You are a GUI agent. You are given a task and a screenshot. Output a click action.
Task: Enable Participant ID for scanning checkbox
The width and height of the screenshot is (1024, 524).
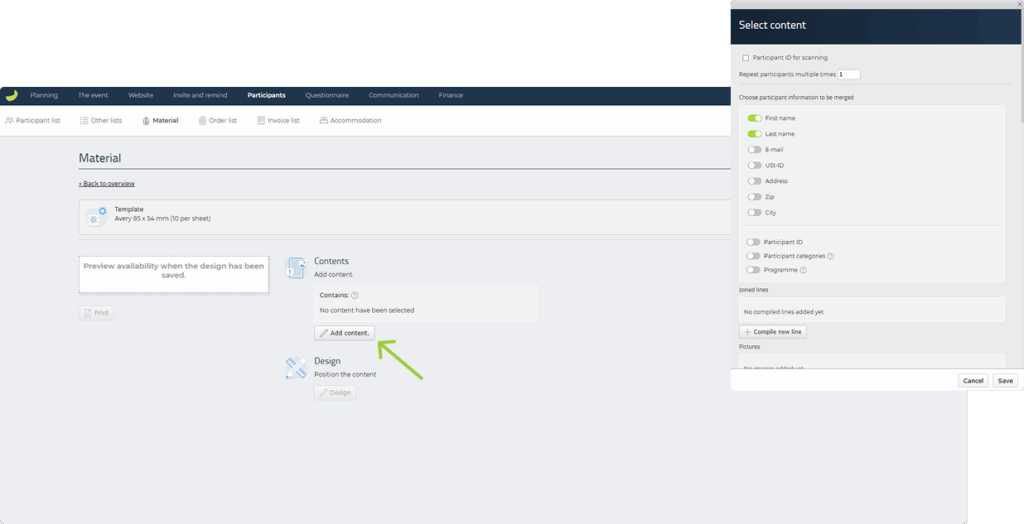(745, 58)
